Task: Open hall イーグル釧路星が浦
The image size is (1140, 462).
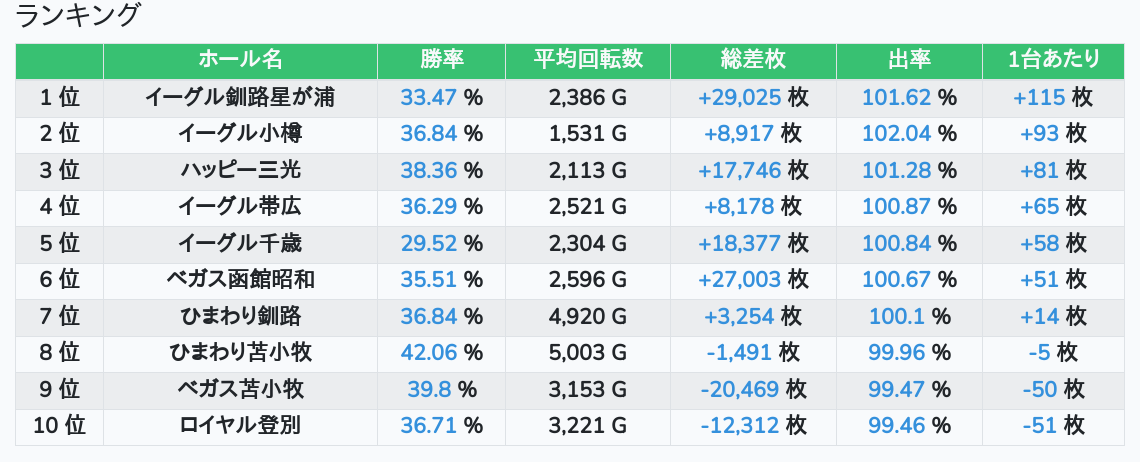Action: [x=240, y=98]
